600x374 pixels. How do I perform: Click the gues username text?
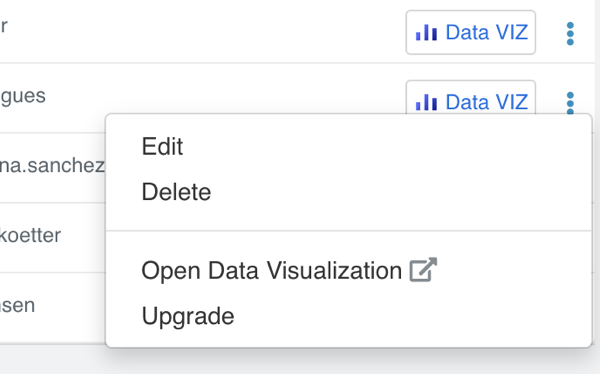click(23, 96)
